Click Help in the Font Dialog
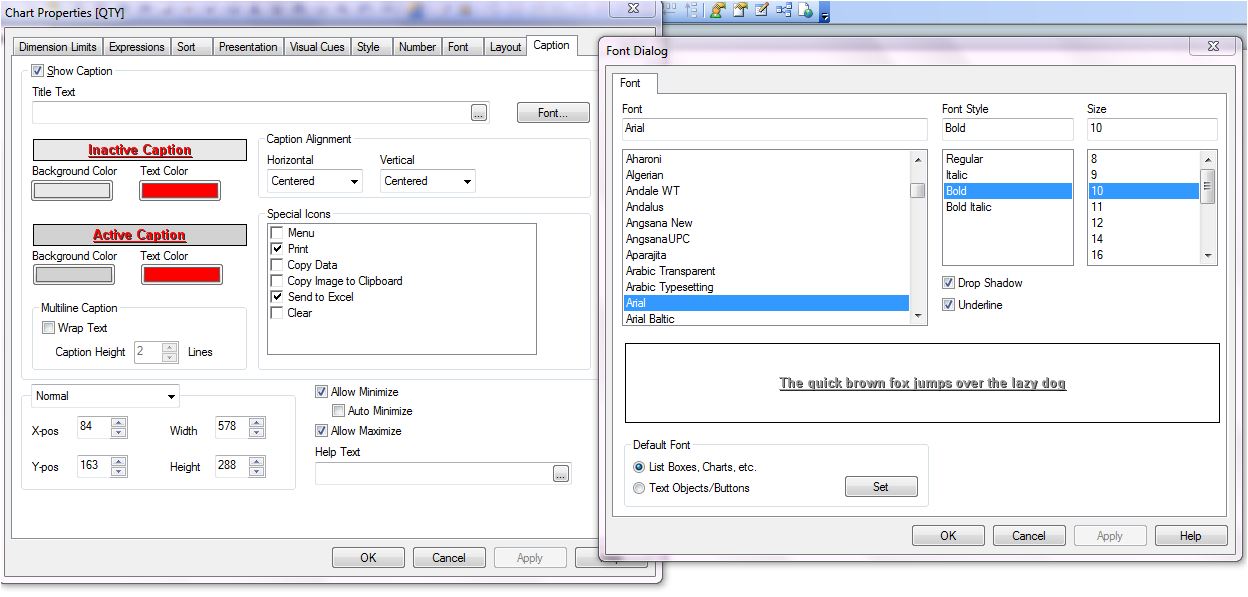1248x597 pixels. click(1191, 536)
